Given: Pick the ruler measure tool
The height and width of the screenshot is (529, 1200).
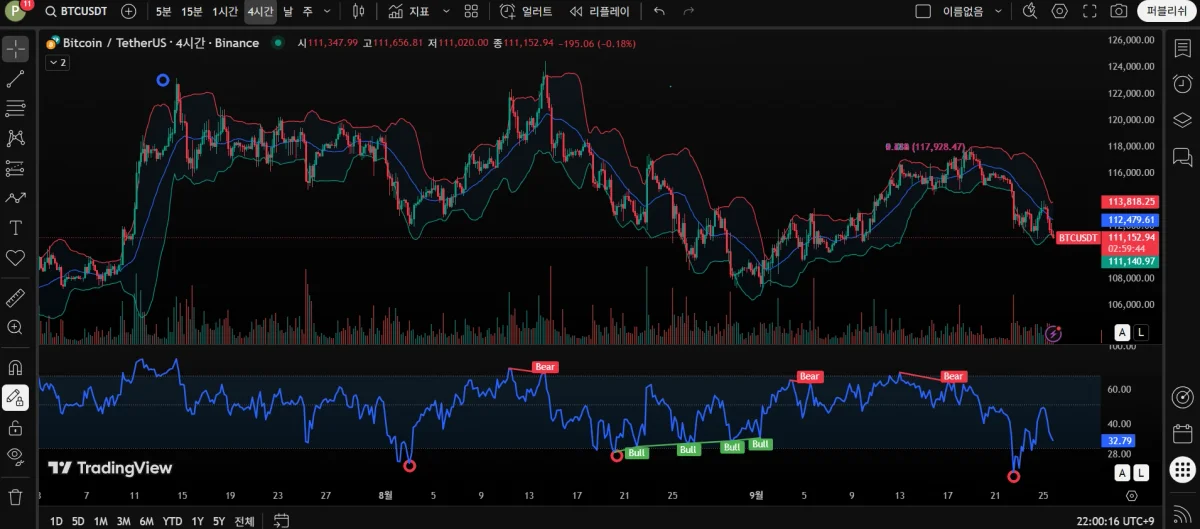Looking at the screenshot, I should tap(15, 298).
